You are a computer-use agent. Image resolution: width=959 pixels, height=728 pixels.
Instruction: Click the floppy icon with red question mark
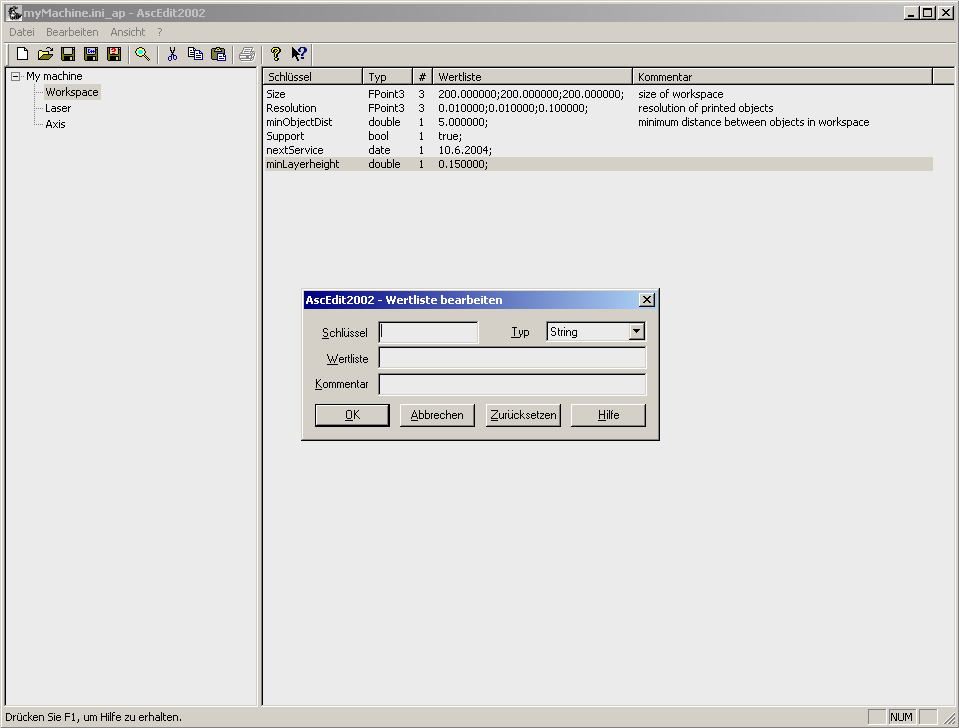point(114,54)
